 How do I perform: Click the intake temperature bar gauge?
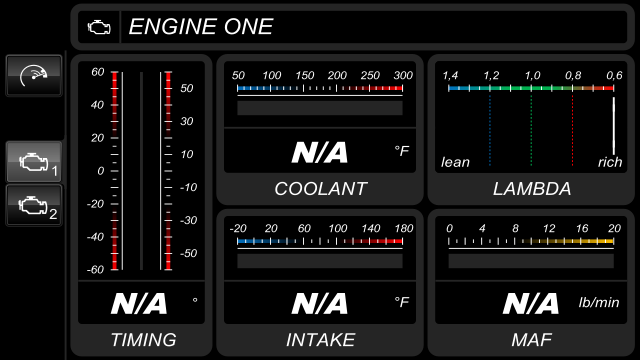coord(320,261)
